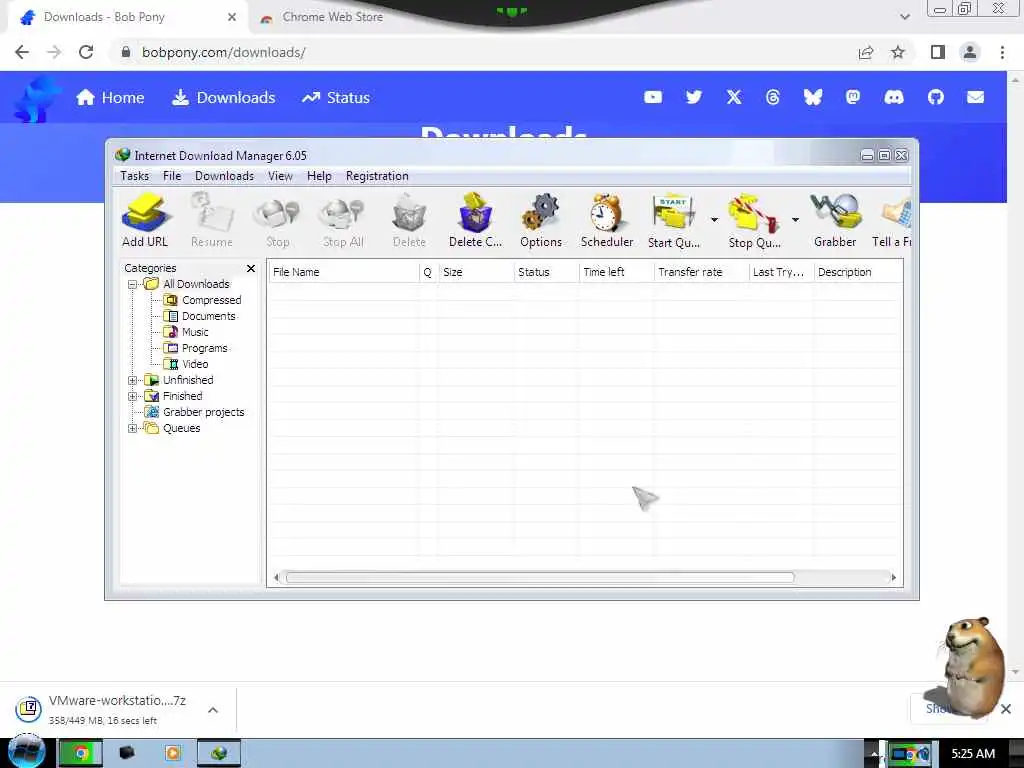The image size is (1024, 768).
Task: Click the email envelope icon
Action: 976,97
